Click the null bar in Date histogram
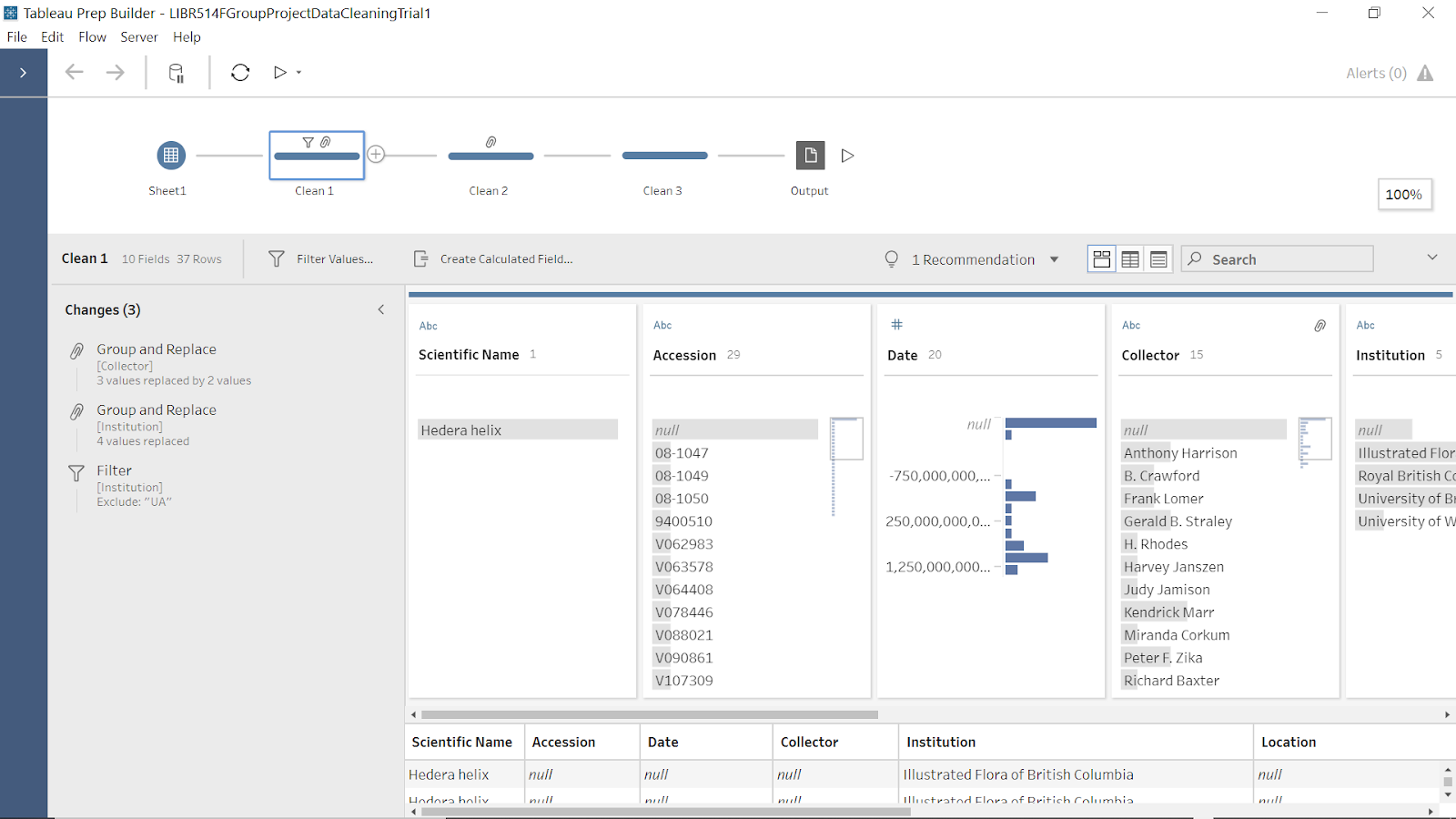The height and width of the screenshot is (819, 1456). pyautogui.click(x=1050, y=423)
